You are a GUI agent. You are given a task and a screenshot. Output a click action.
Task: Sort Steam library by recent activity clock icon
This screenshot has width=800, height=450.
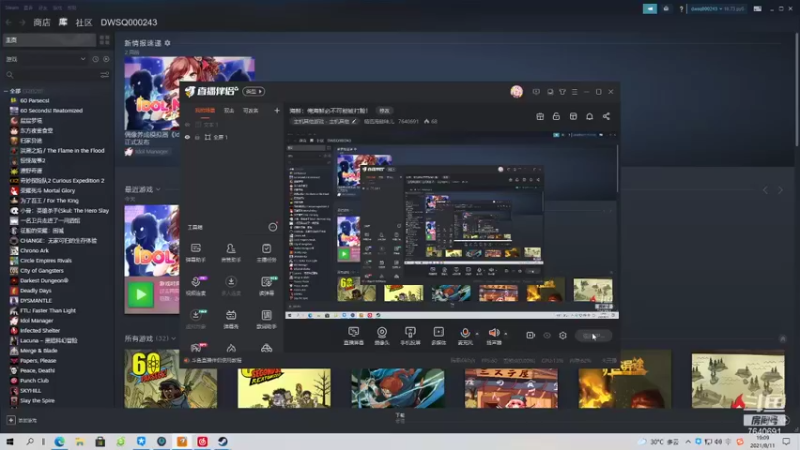click(95, 59)
